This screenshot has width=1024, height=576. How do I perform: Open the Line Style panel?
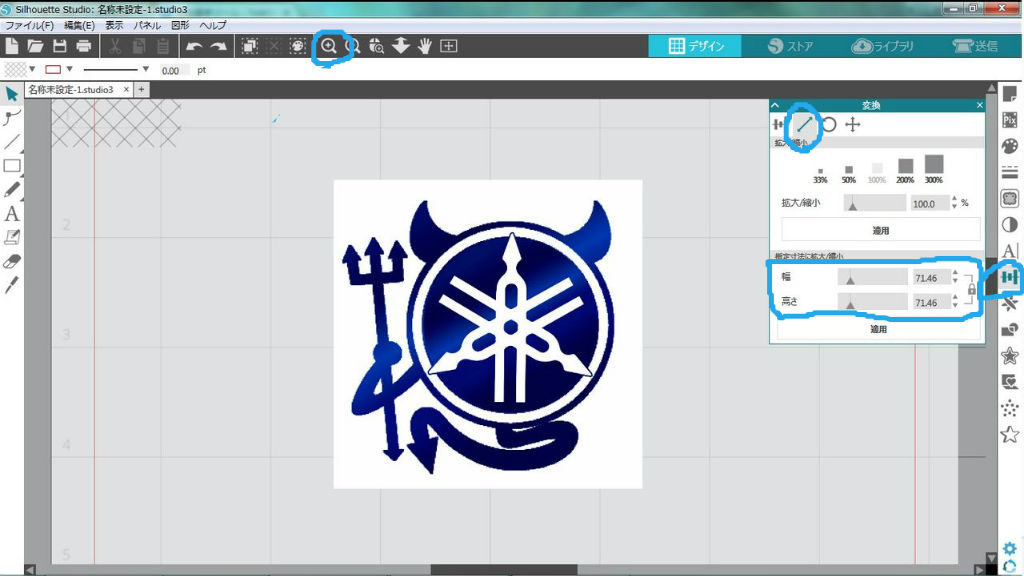[x=1010, y=172]
